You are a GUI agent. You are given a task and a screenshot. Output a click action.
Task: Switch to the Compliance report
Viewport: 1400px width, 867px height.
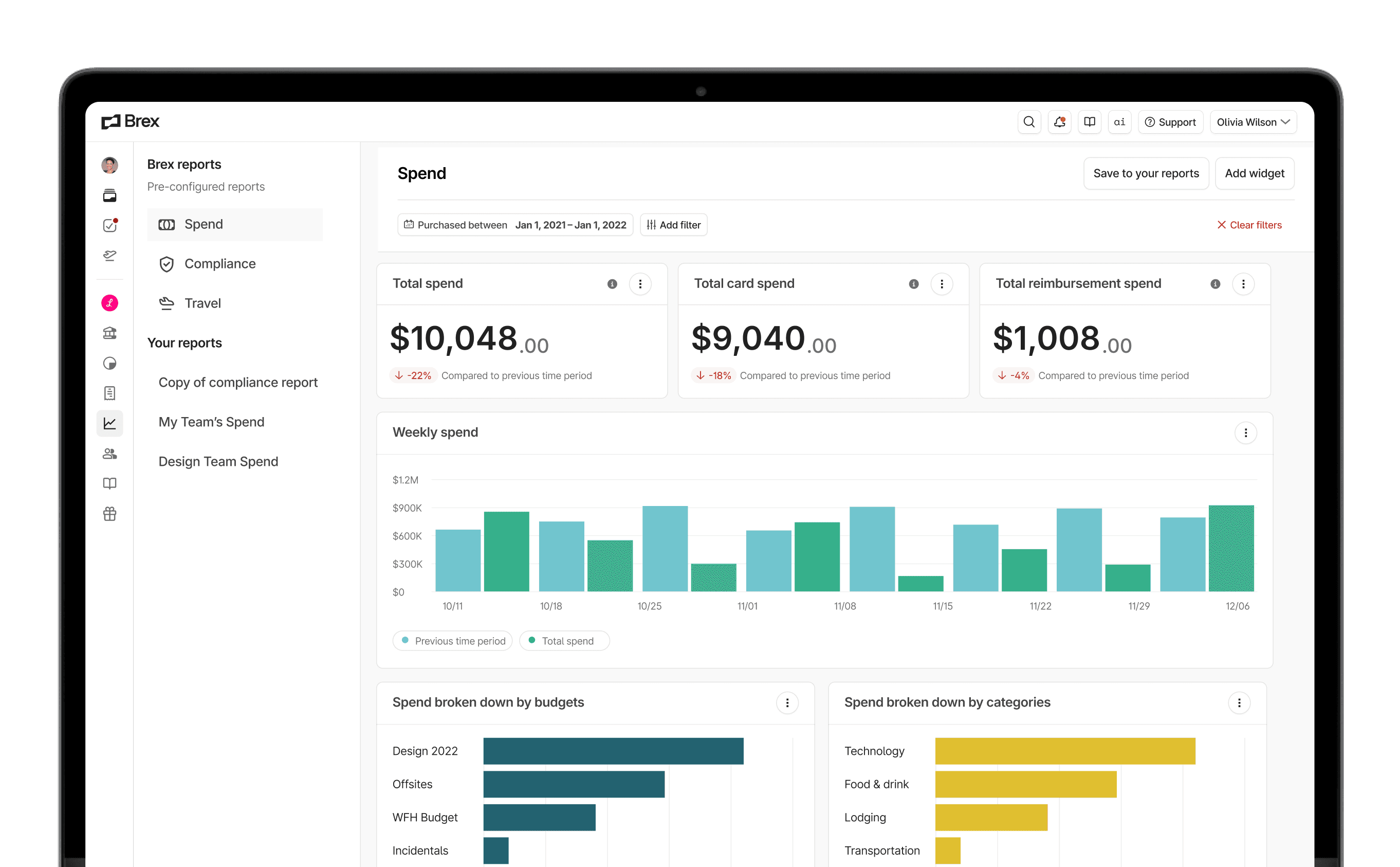220,263
